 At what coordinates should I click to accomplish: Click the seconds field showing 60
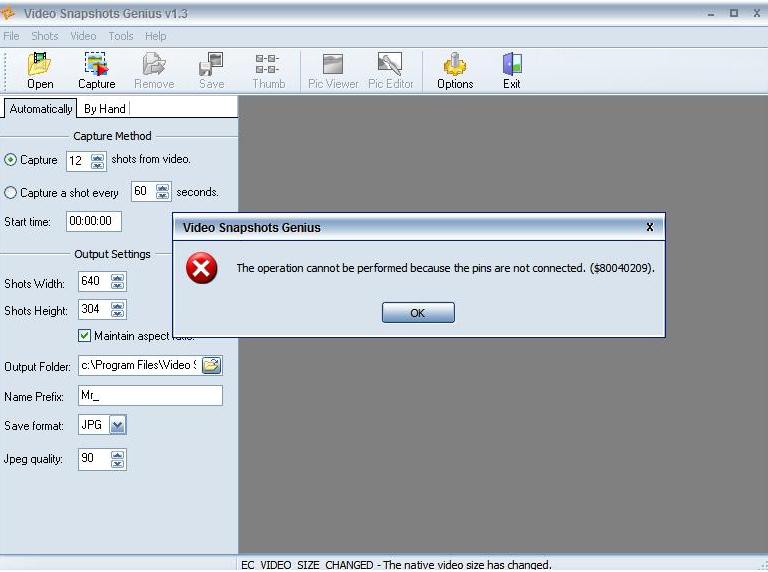tap(140, 191)
